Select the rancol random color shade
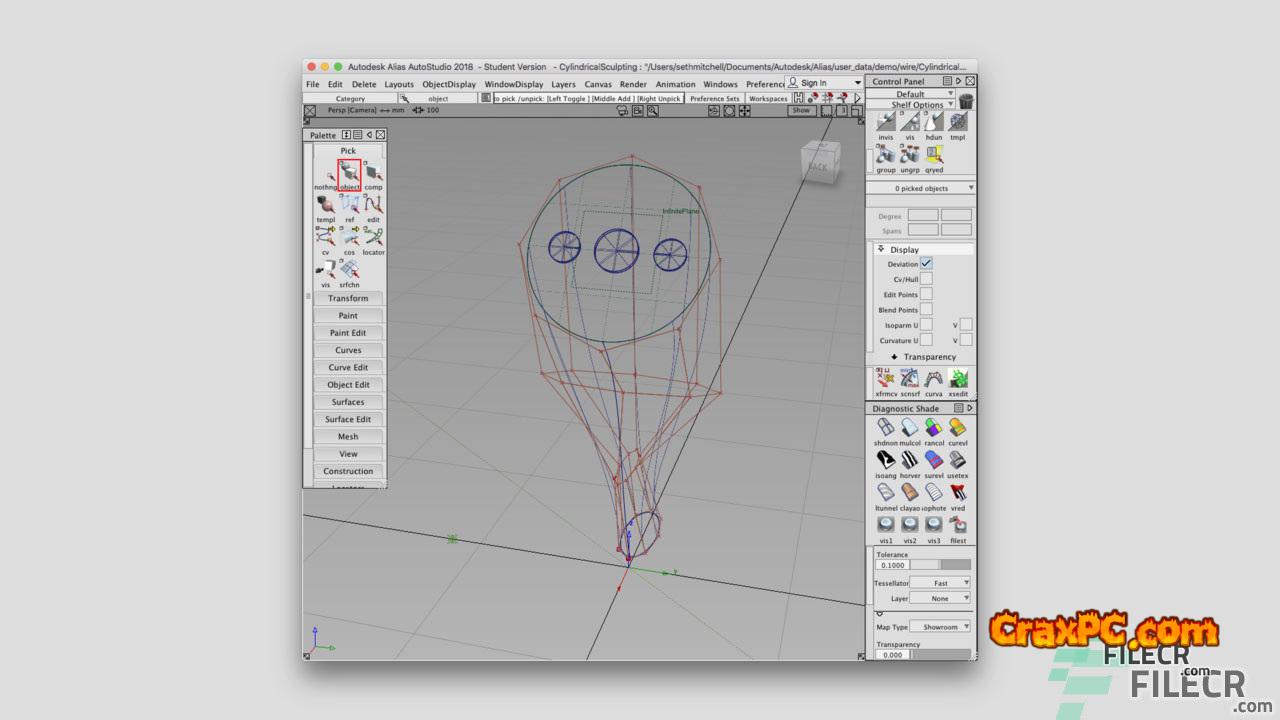1280x720 pixels. click(x=934, y=429)
